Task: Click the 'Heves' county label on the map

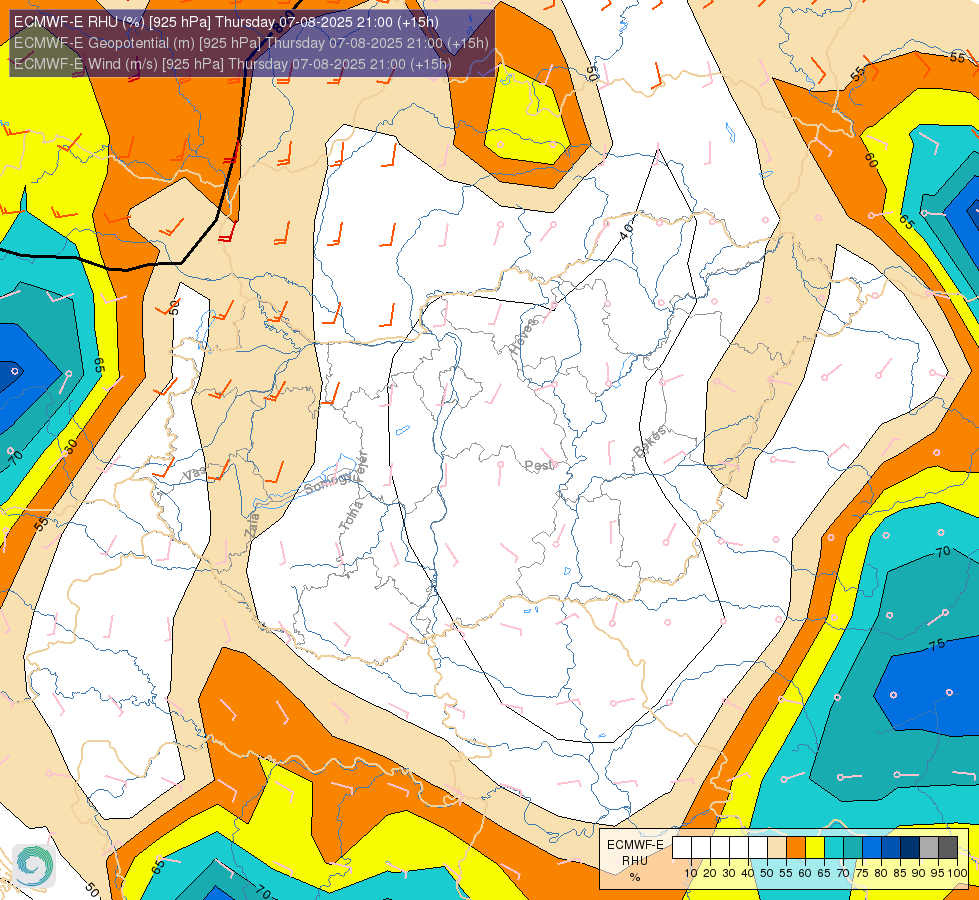Action: click(523, 336)
